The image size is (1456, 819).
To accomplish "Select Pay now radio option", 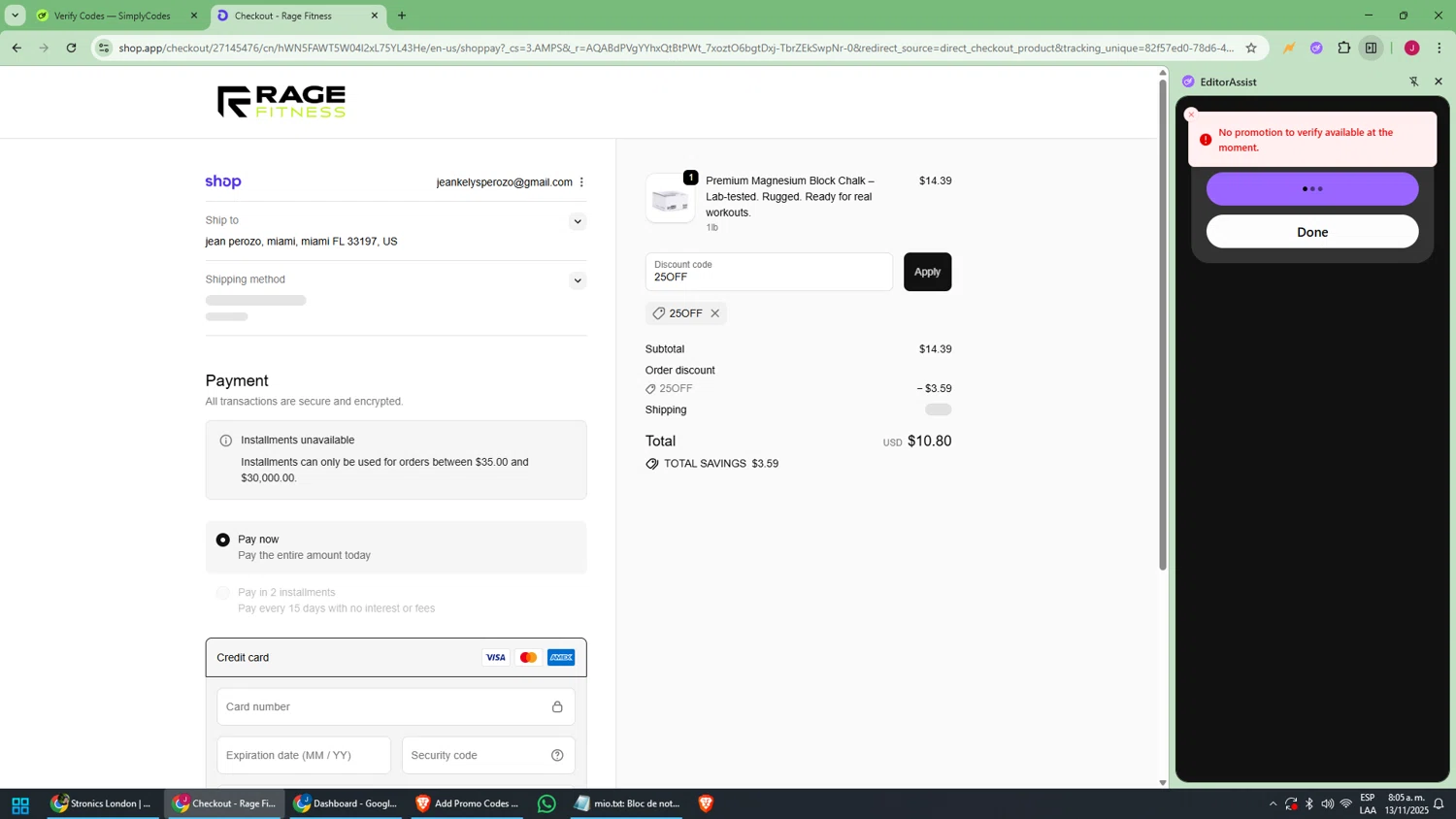I will (x=223, y=540).
